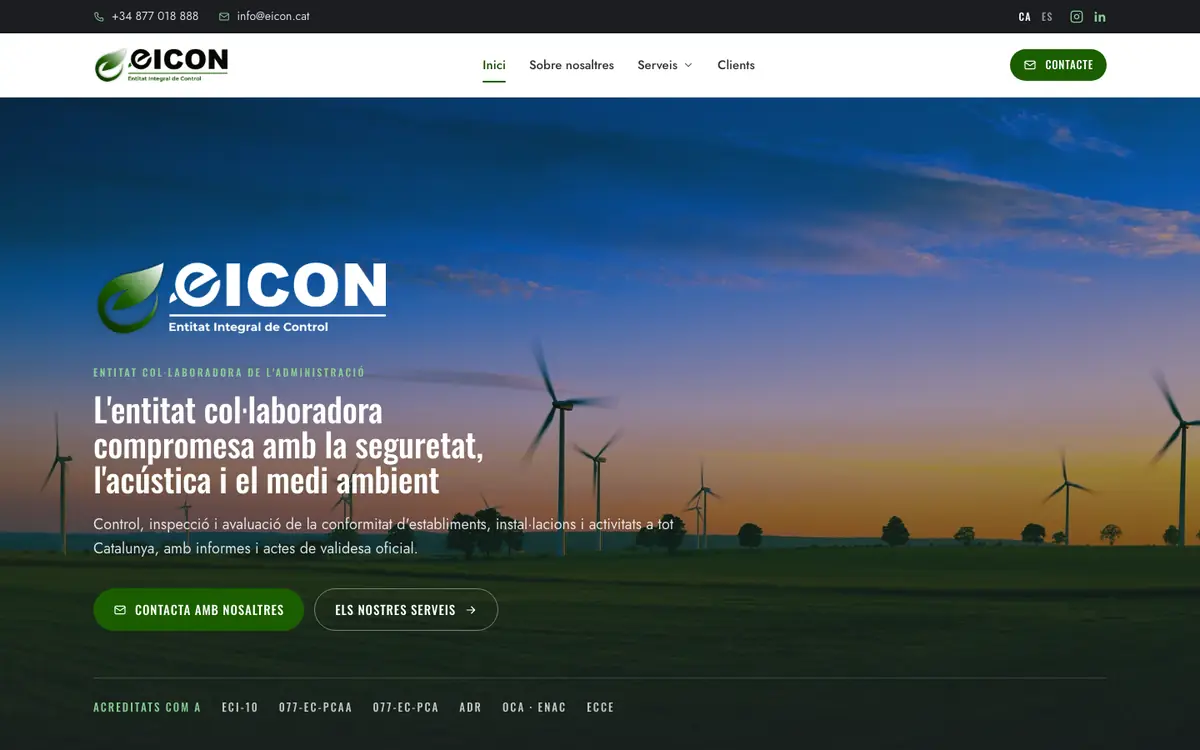Click the ENTITAT COL·LABORADORA DE L'ADMINISTRACIÓ tagline

pos(229,373)
